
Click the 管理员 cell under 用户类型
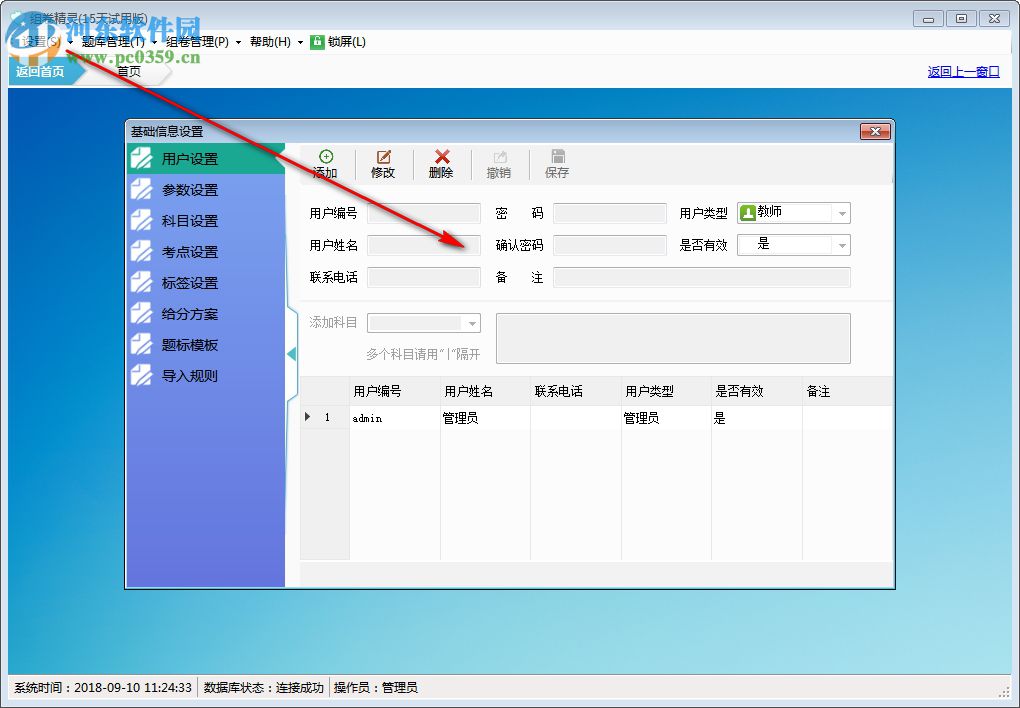click(x=666, y=418)
